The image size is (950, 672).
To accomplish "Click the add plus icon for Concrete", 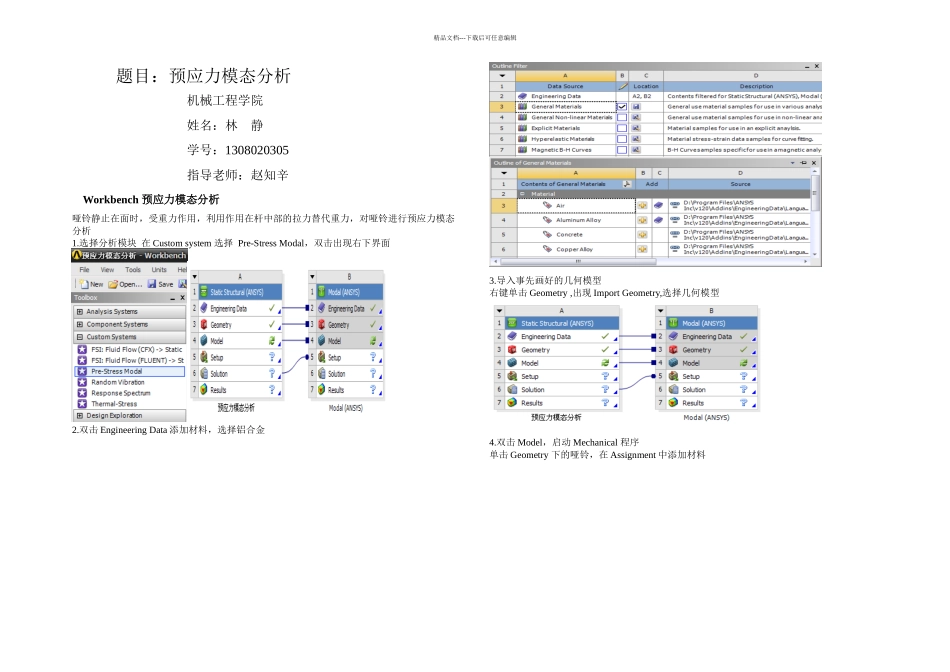I will click(x=643, y=235).
